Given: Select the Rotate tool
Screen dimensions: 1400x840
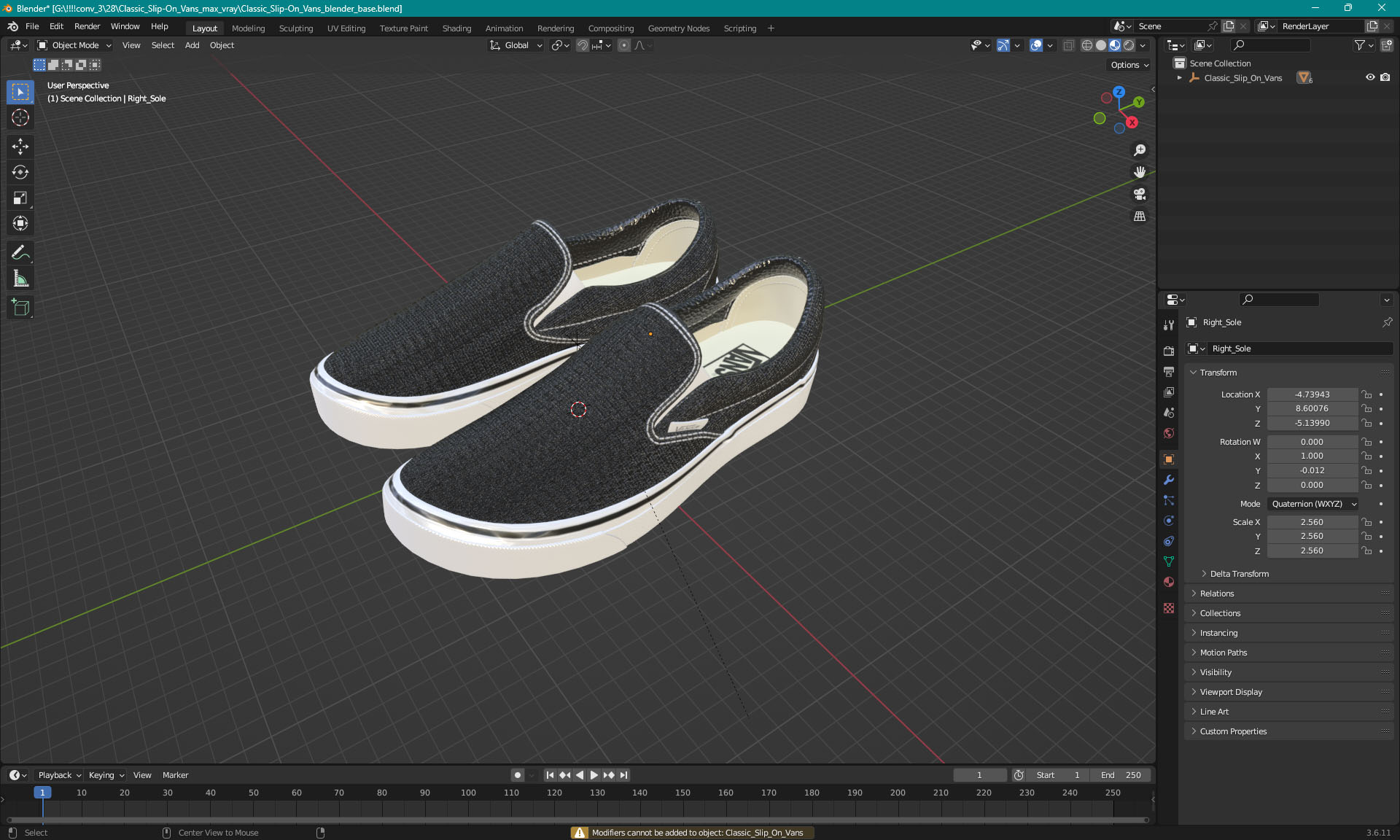Looking at the screenshot, I should click(20, 172).
